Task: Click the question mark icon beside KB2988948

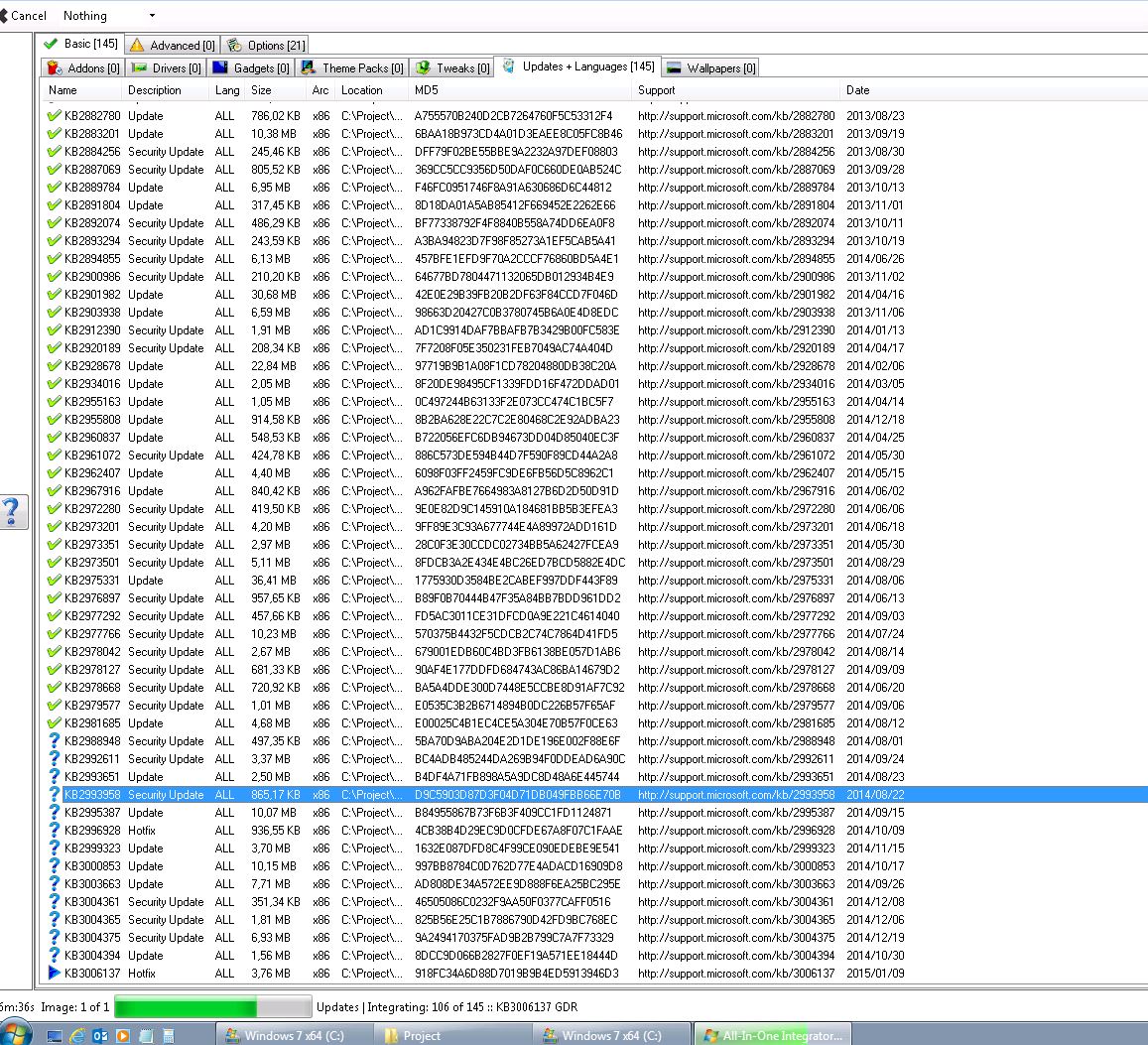Action: [54, 741]
